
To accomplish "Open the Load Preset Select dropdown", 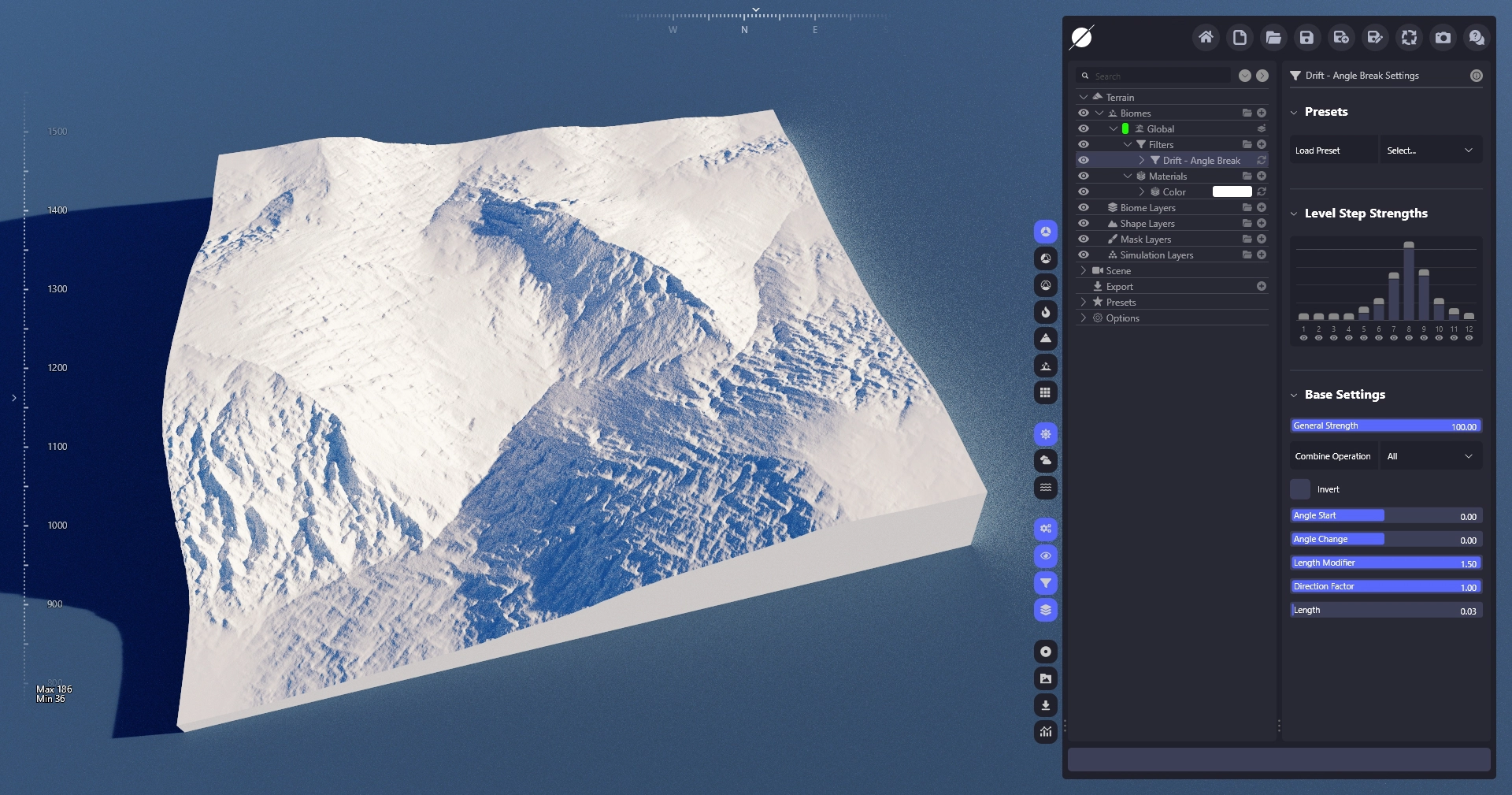I will coord(1430,150).
